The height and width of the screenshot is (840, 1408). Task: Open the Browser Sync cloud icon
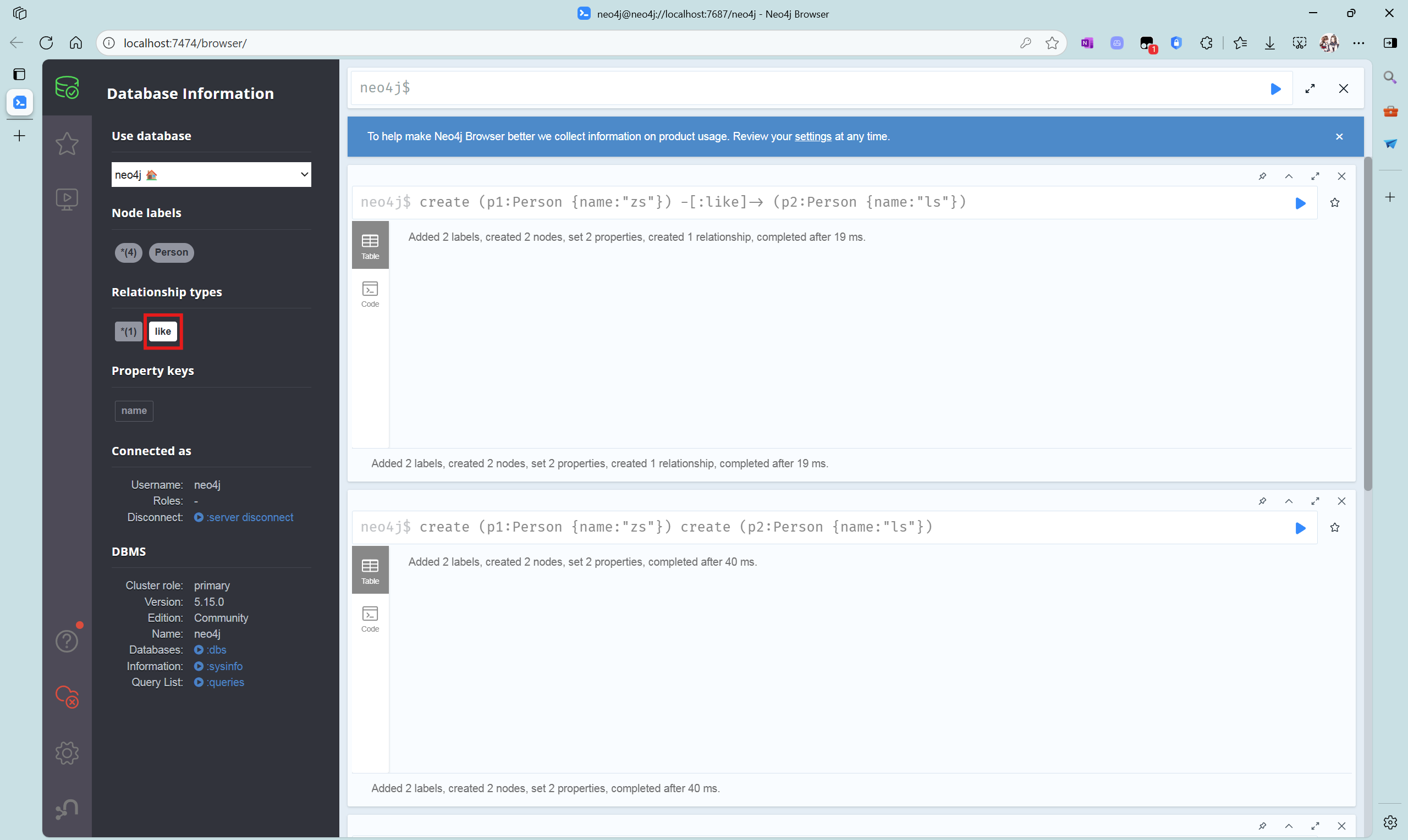[67, 697]
